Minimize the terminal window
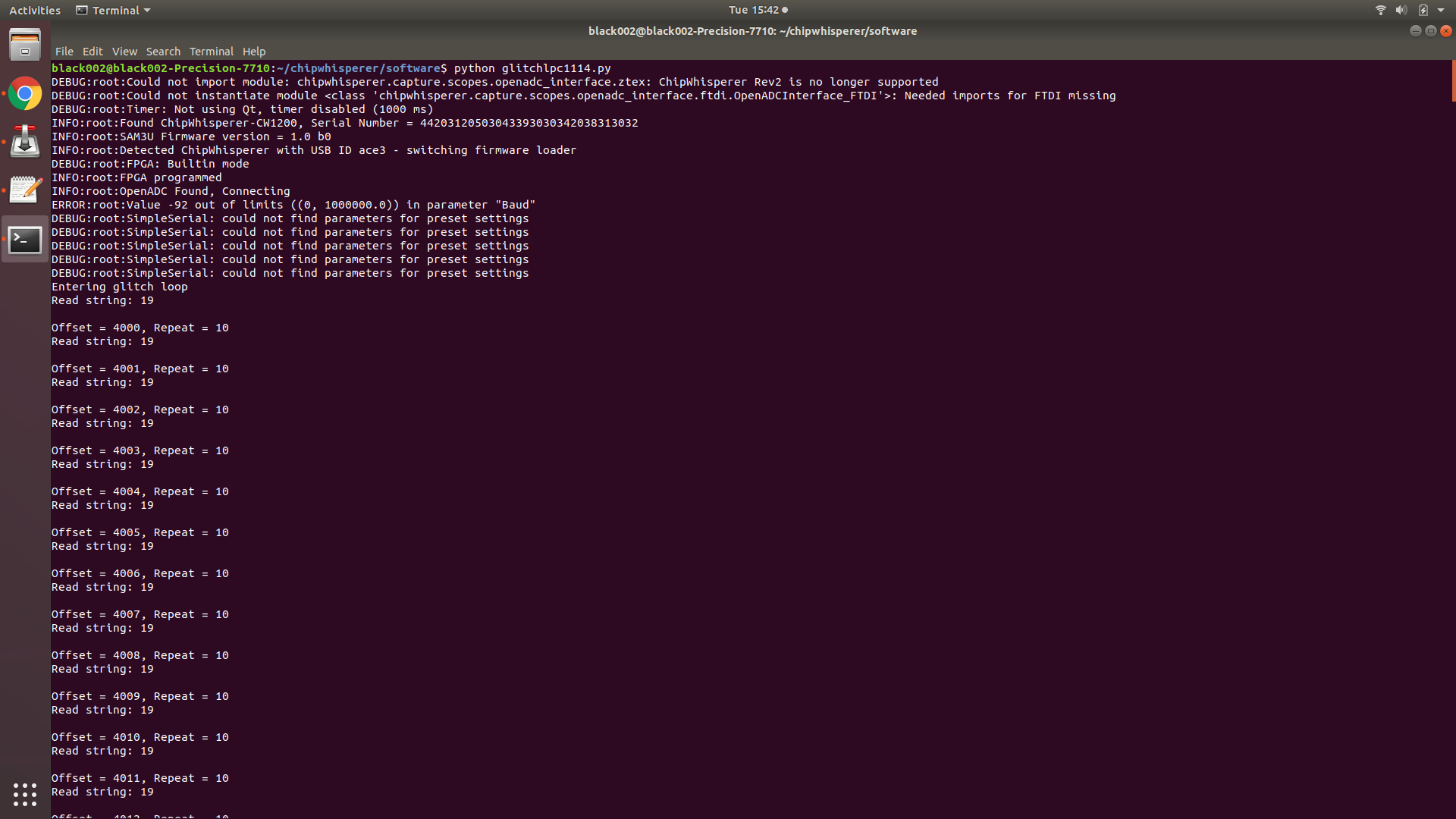Viewport: 1456px width, 819px height. pyautogui.click(x=1415, y=31)
